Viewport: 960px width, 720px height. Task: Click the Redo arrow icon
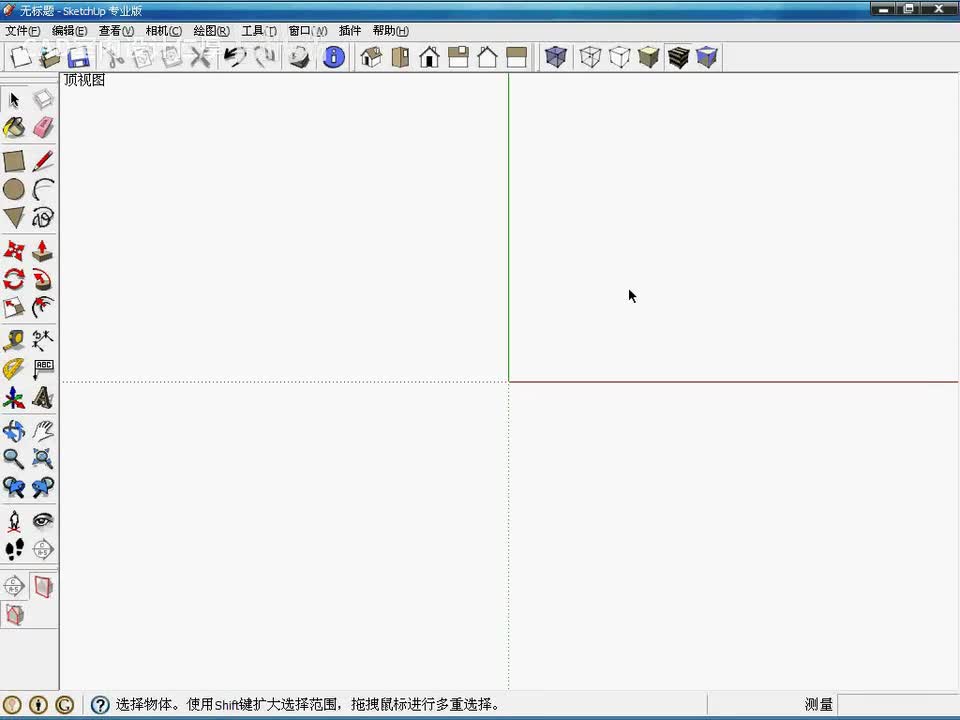[x=264, y=58]
